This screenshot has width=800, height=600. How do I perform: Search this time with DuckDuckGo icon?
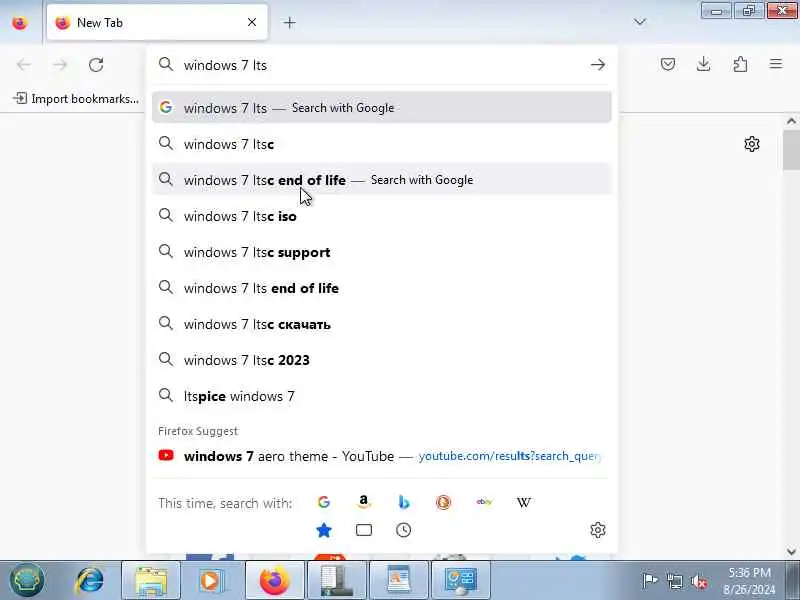click(x=443, y=503)
